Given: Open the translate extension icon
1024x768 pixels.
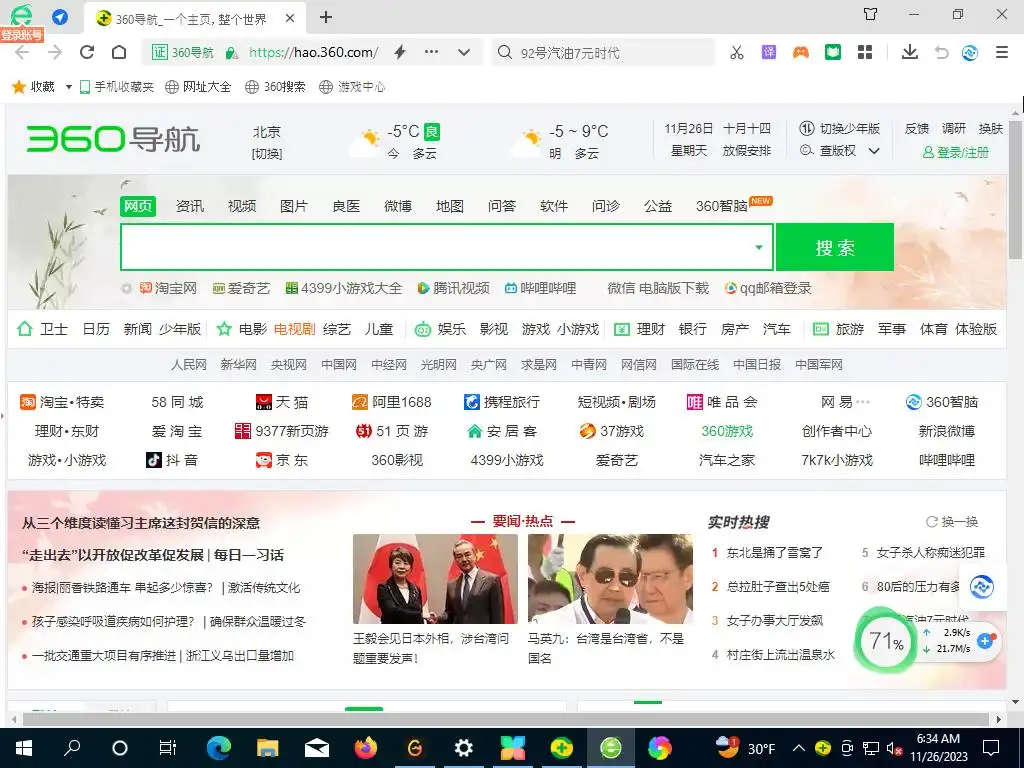Looking at the screenshot, I should pos(769,52).
